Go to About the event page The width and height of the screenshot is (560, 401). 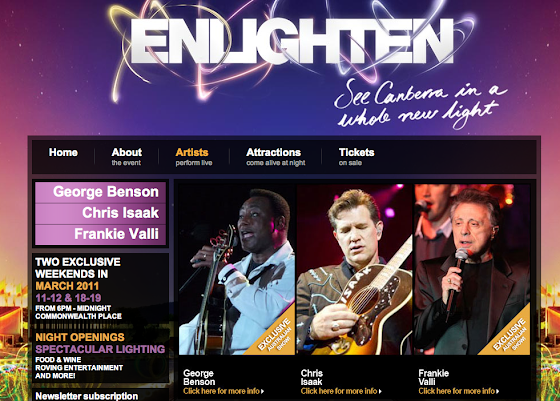(x=126, y=157)
